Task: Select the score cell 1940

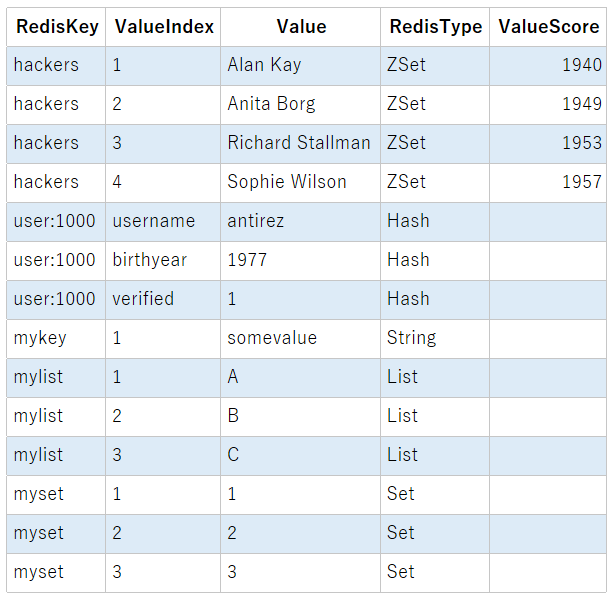Action: coord(548,66)
